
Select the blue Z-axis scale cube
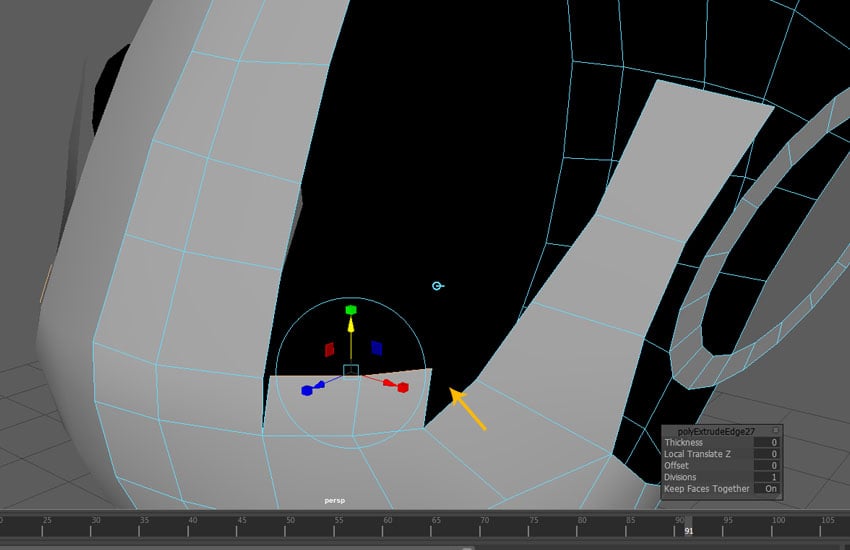point(307,390)
